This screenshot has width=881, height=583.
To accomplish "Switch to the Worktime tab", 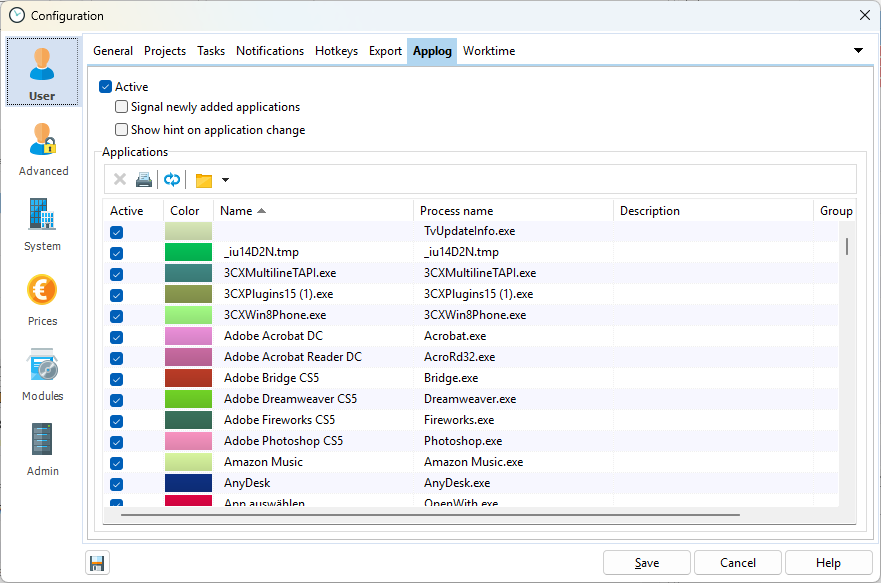I will 489,51.
